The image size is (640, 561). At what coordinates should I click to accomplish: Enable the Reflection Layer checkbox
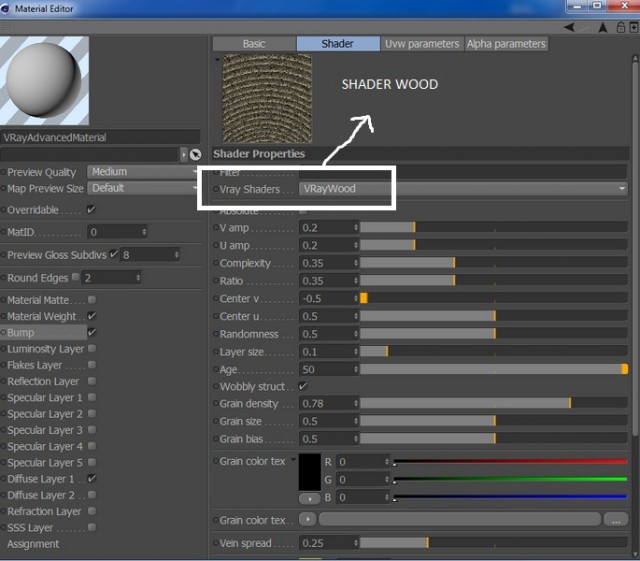pos(92,381)
